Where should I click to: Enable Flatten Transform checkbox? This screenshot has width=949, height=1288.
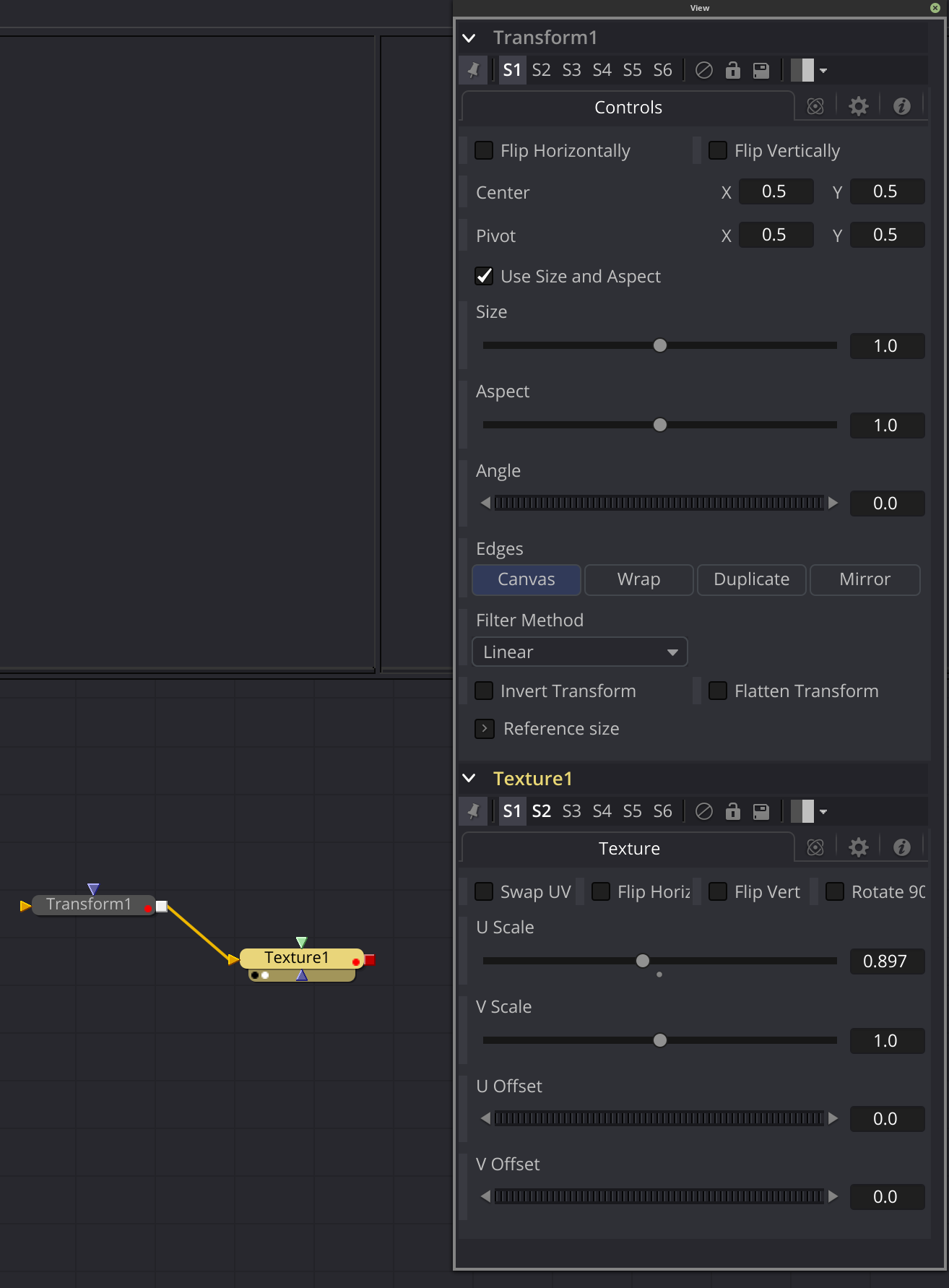(x=718, y=691)
